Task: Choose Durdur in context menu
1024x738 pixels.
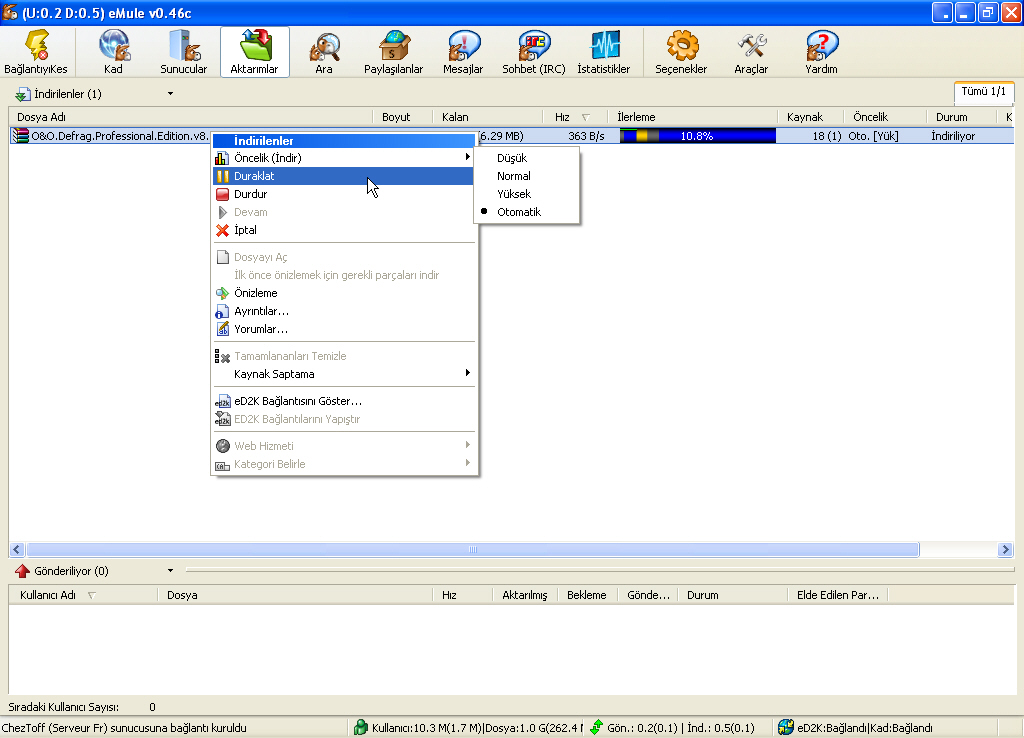Action: [344, 194]
